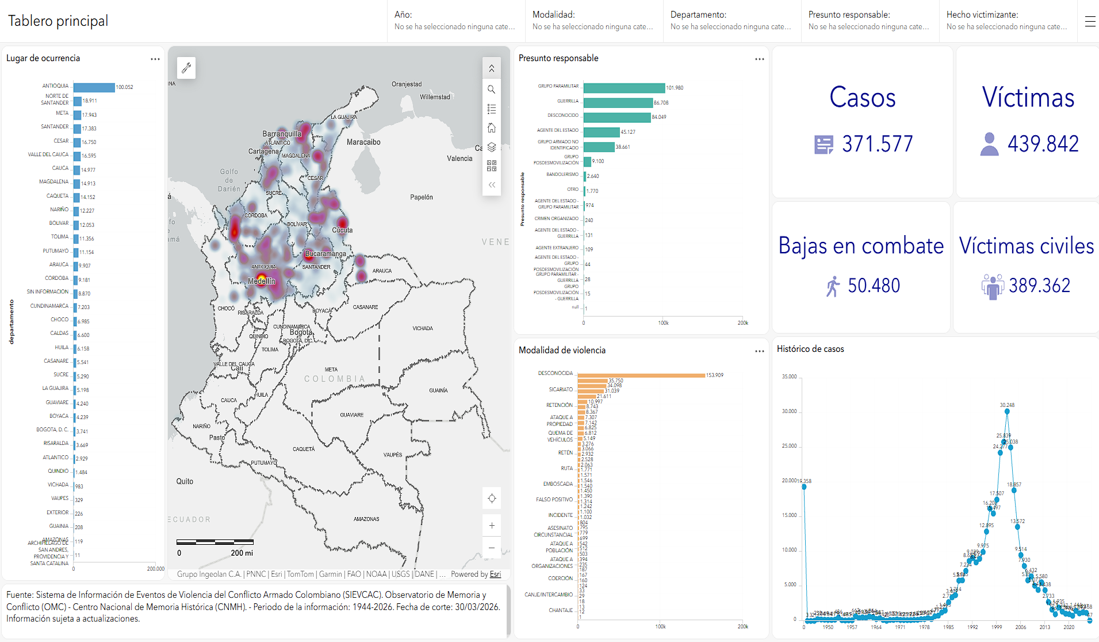Show the map legend list icon
This screenshot has height=642, width=1099.
491,109
